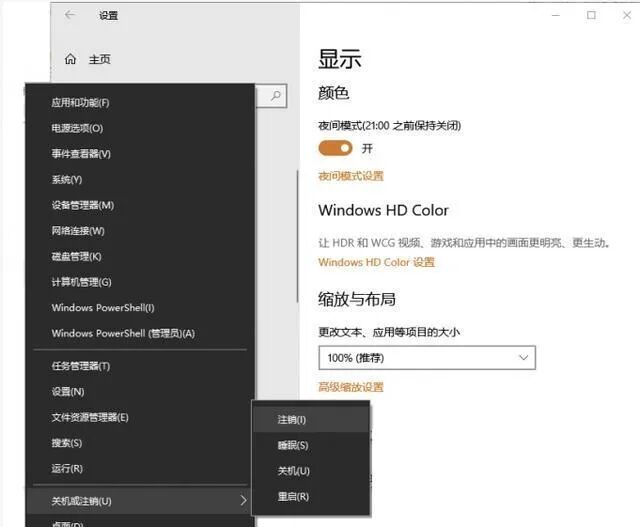This screenshot has height=527, width=640.
Task: Select 计算机管理(G)
Action: [140, 282]
